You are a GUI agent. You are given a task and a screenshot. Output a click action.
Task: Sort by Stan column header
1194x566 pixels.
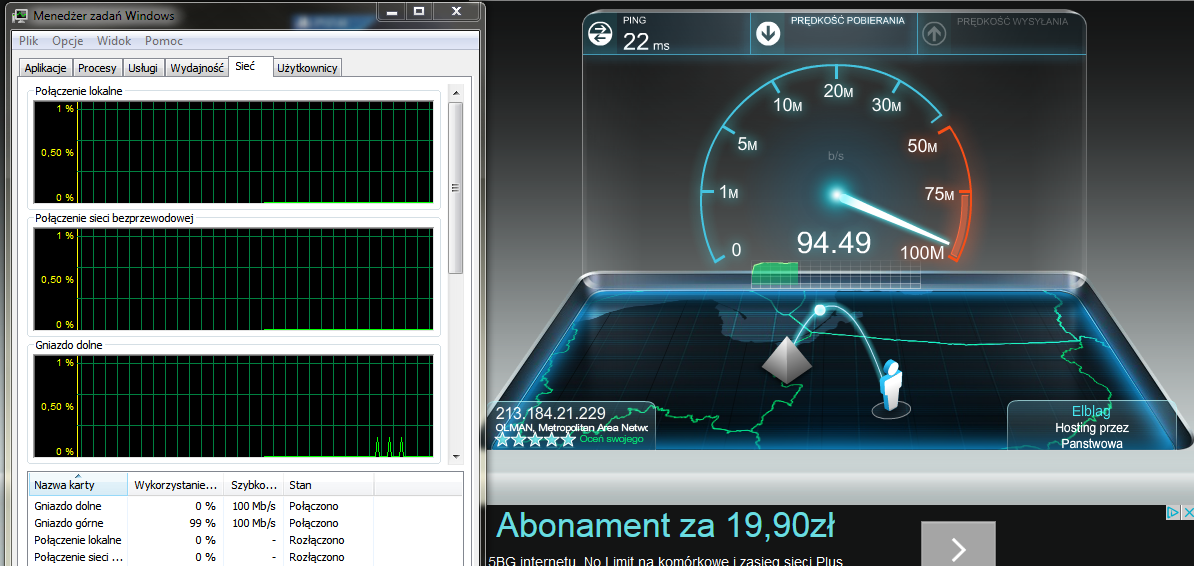(x=328, y=484)
